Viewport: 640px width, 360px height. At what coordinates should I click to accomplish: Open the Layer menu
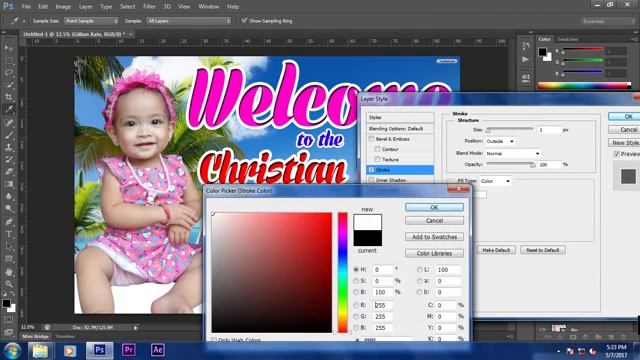[x=85, y=7]
